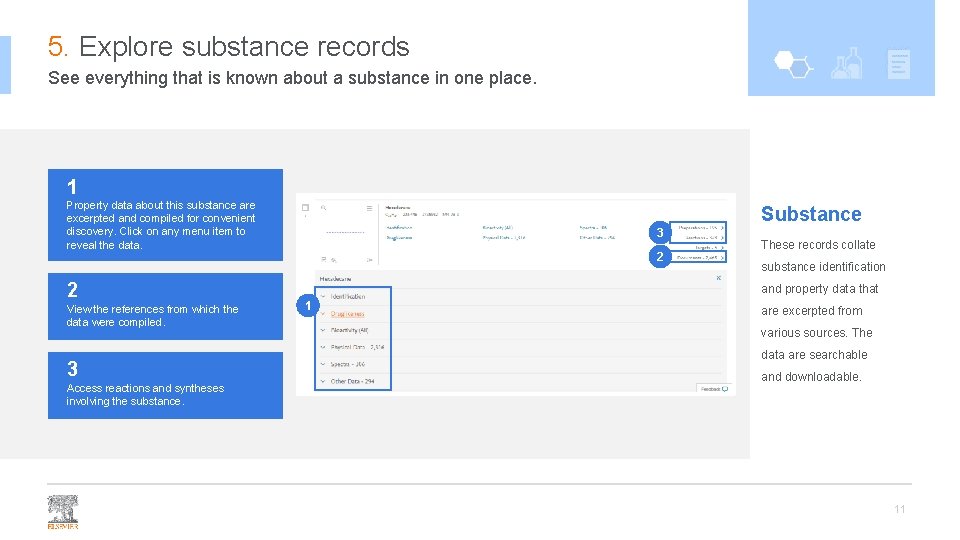The height and width of the screenshot is (540, 960).
Task: Click the Feedback button
Action: pos(714,389)
